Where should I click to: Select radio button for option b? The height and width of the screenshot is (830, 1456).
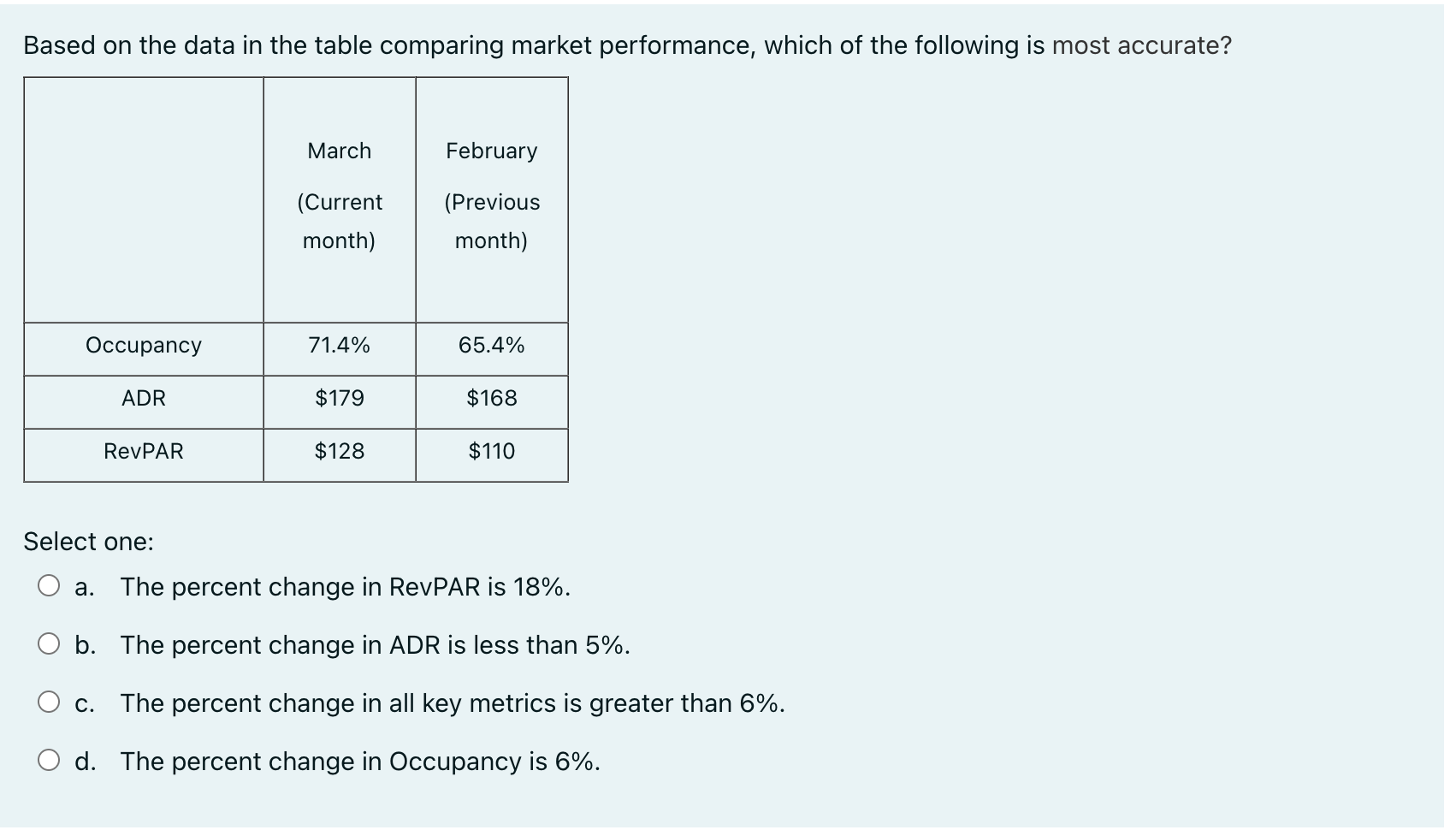(49, 643)
